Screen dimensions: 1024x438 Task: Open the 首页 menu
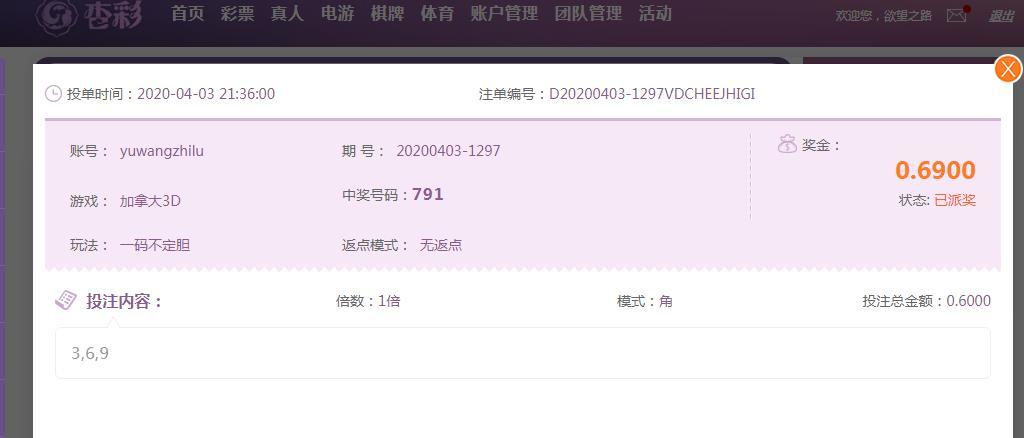point(188,14)
